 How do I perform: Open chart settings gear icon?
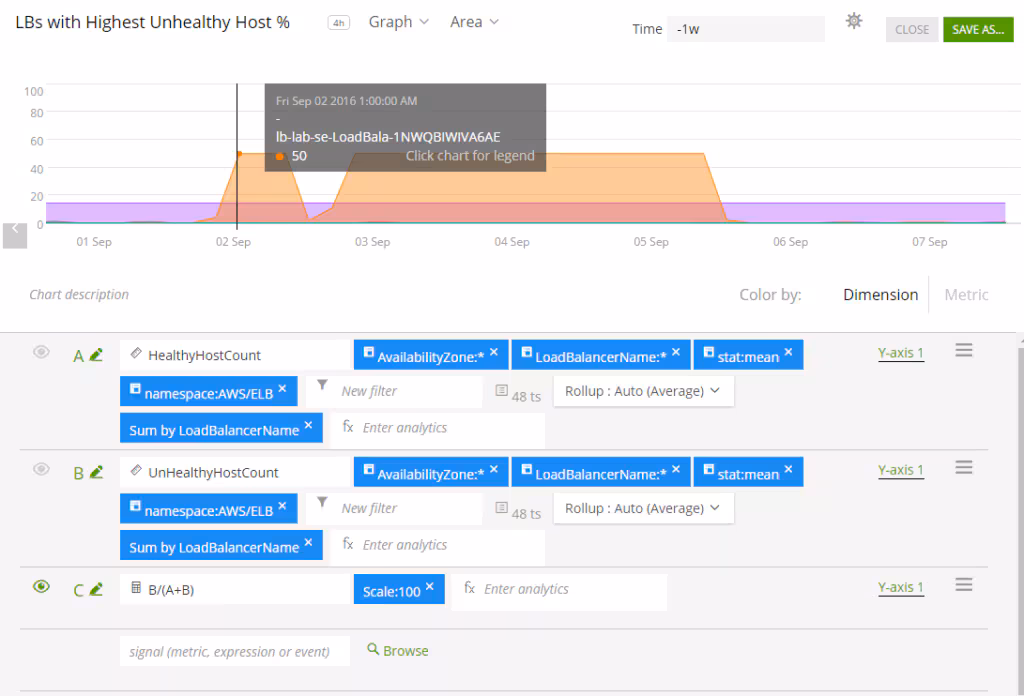click(x=853, y=21)
